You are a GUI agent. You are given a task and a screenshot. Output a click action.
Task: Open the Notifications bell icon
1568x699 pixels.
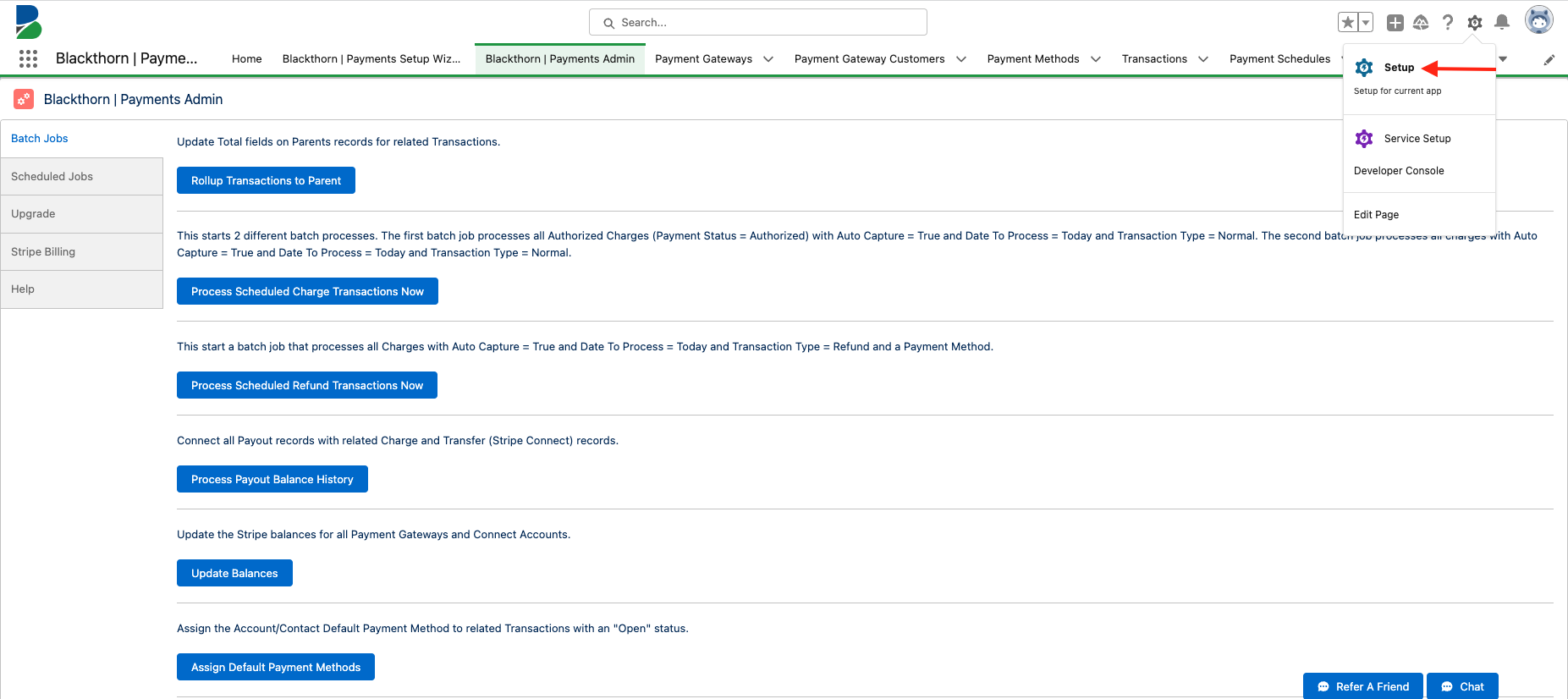click(1502, 23)
